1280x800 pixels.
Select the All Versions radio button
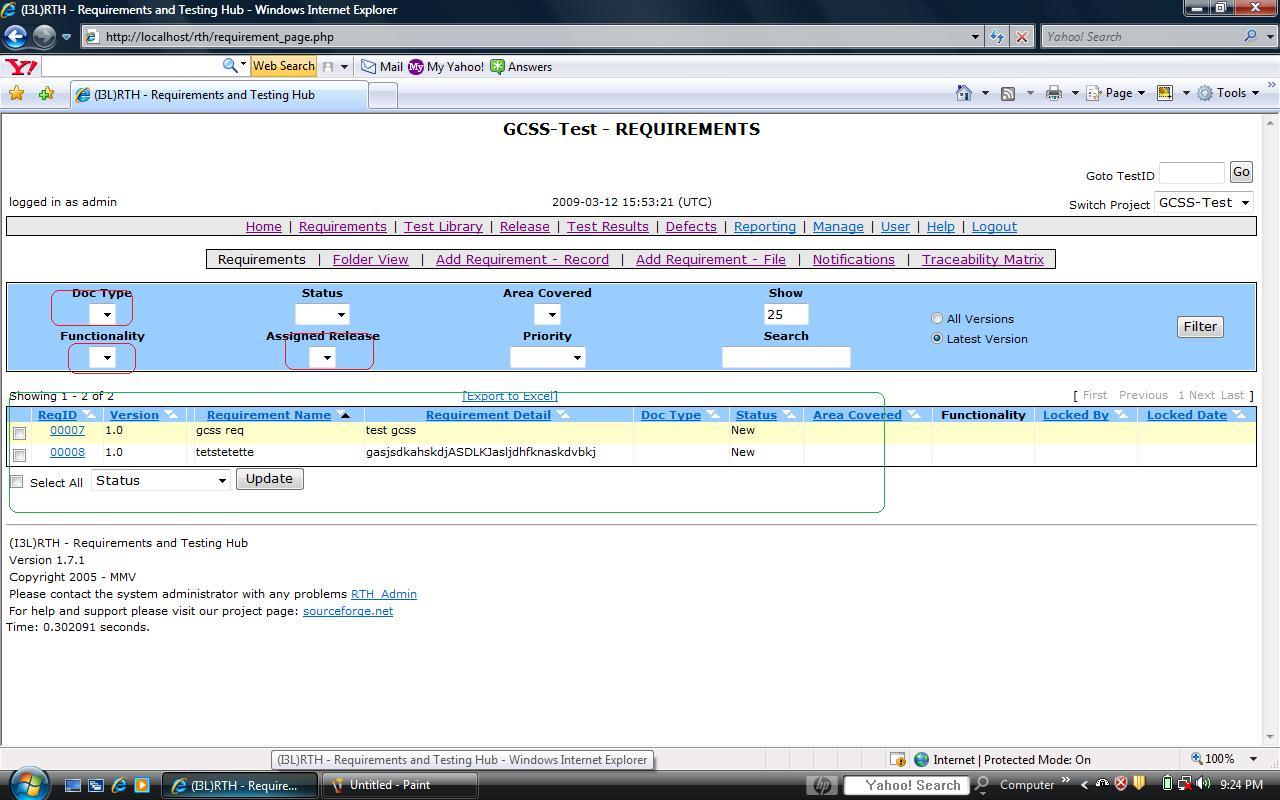(937, 318)
